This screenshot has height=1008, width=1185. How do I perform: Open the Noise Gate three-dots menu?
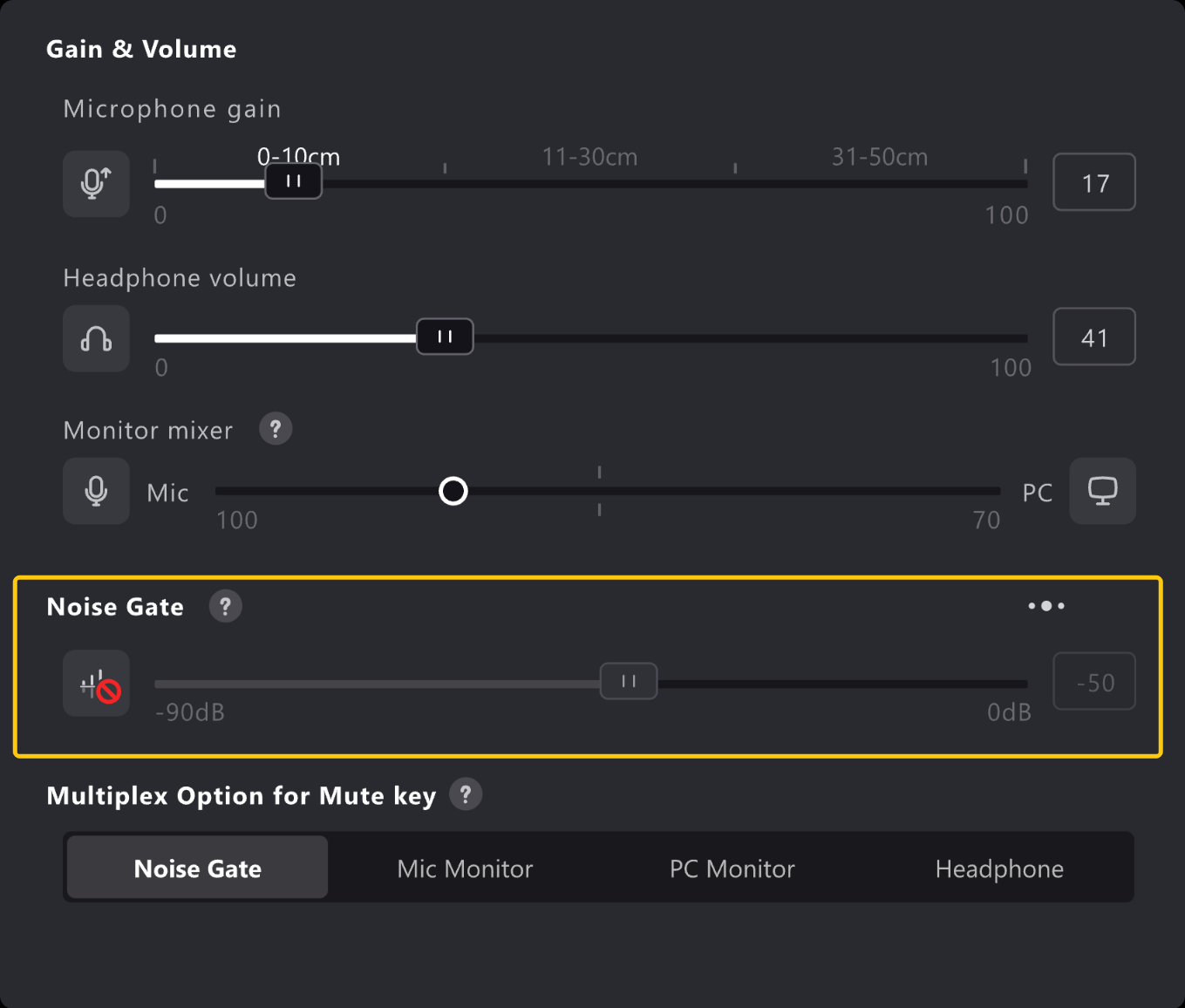pos(1045,606)
